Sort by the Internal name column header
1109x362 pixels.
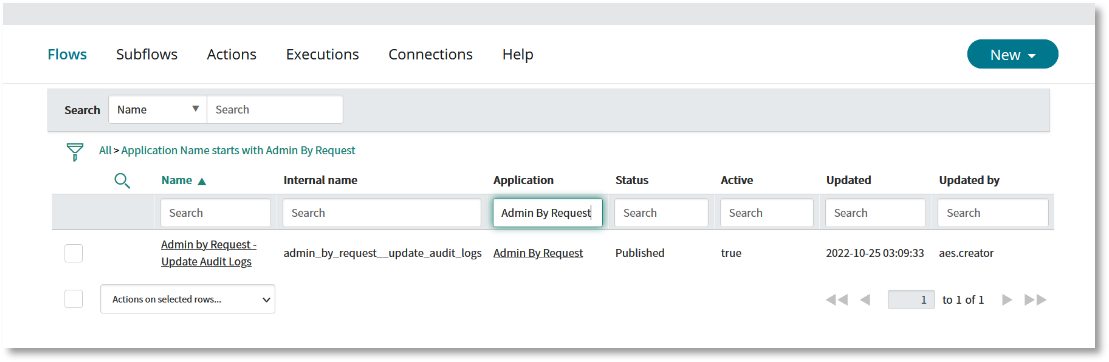(320, 180)
